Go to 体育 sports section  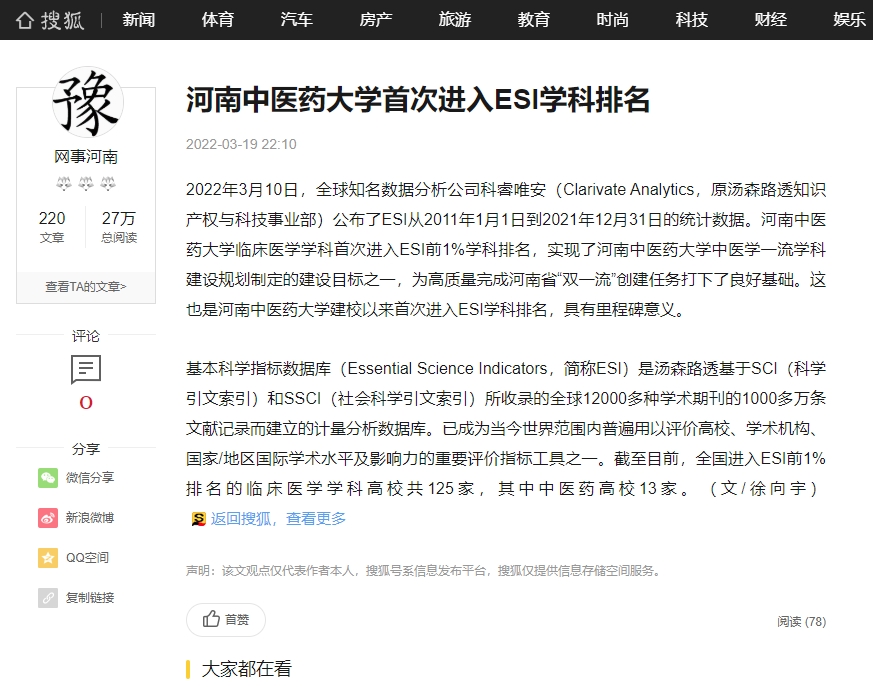tap(217, 20)
